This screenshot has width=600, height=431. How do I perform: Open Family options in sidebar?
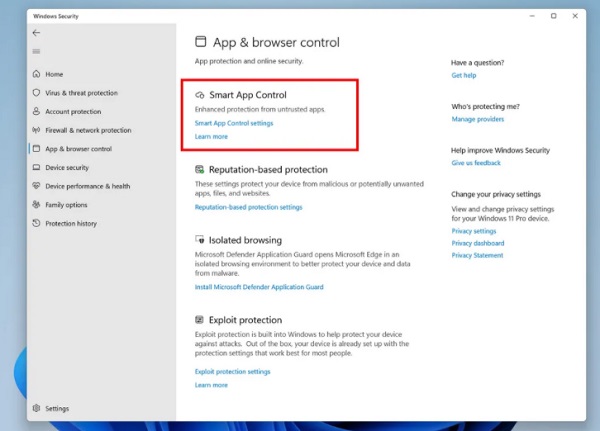66,205
